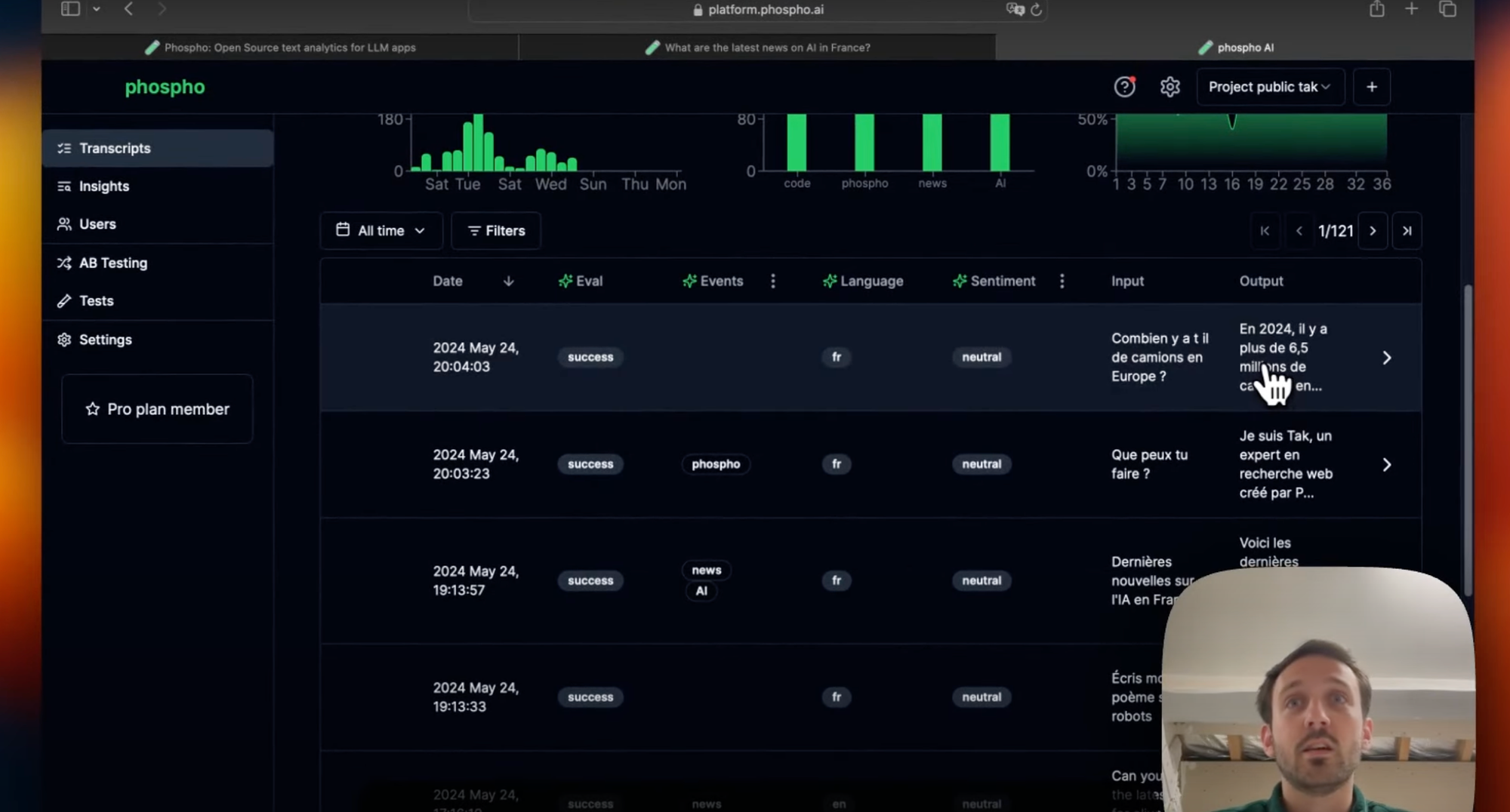This screenshot has width=1510, height=812.
Task: Click the calendar icon beside All time
Action: click(344, 230)
